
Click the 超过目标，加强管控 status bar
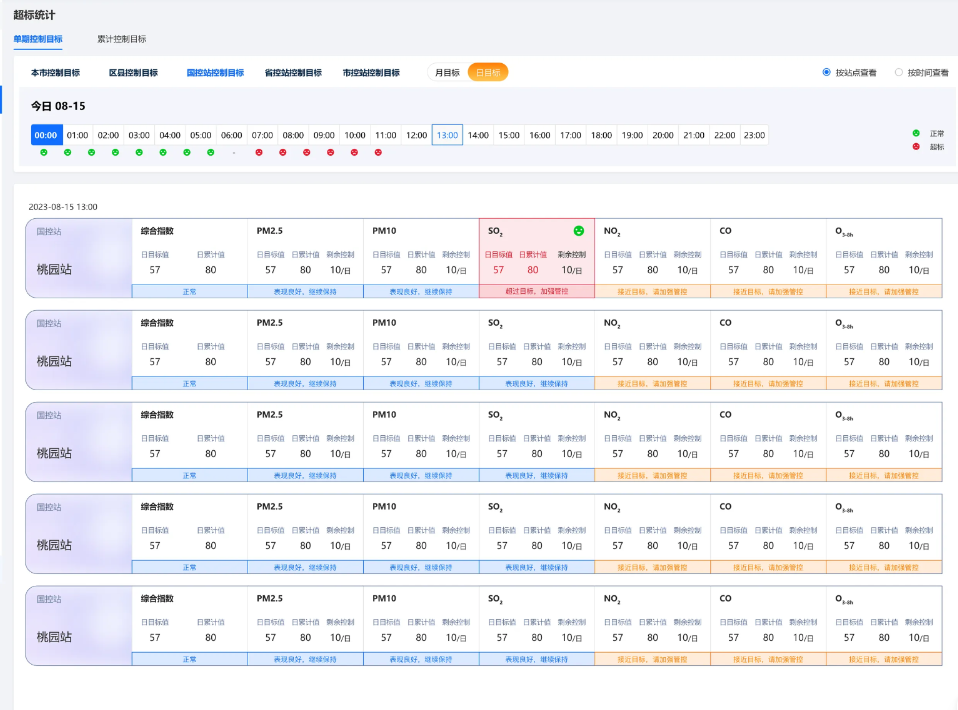point(537,291)
